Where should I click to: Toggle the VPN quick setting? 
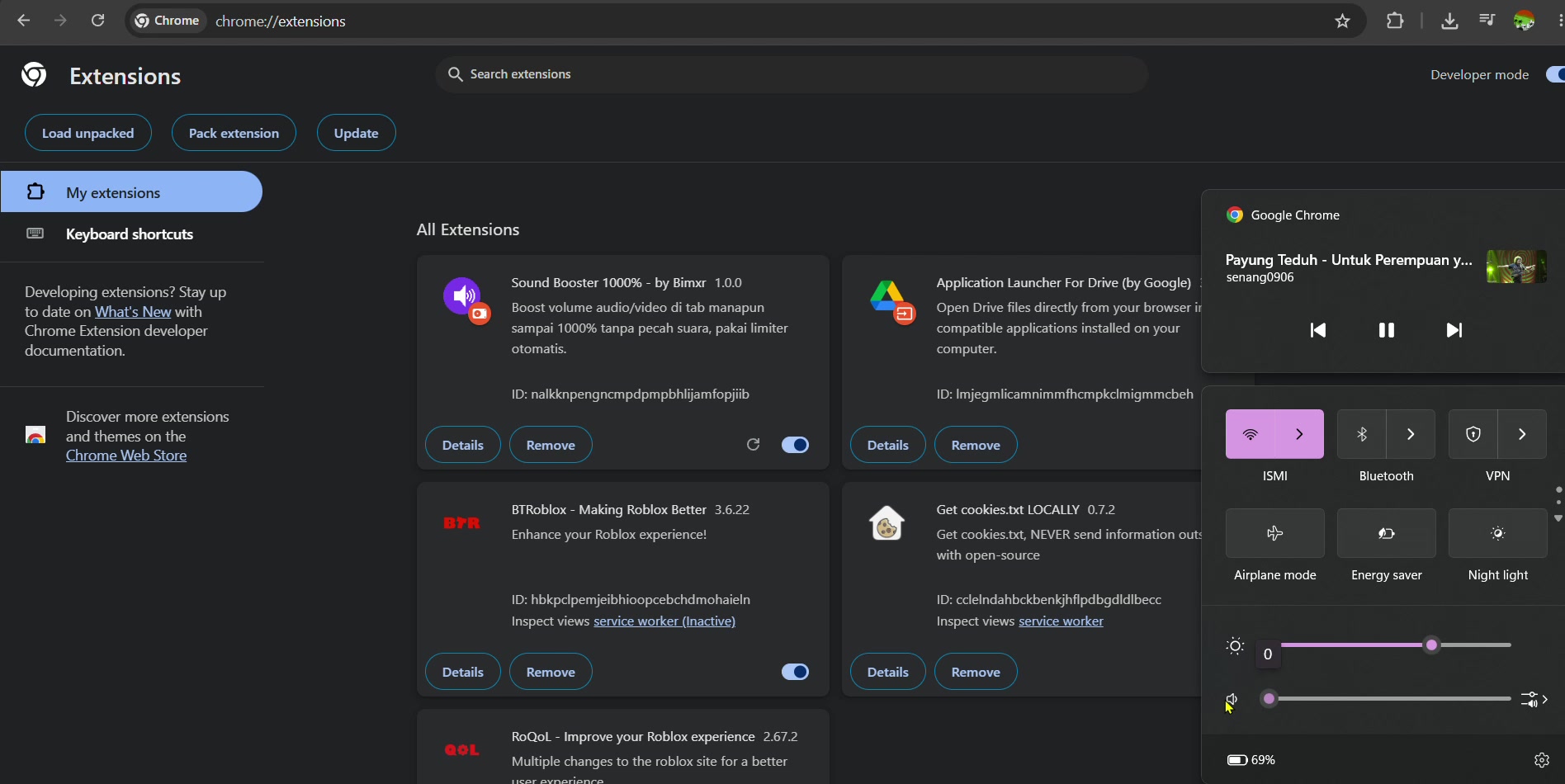pos(1473,434)
